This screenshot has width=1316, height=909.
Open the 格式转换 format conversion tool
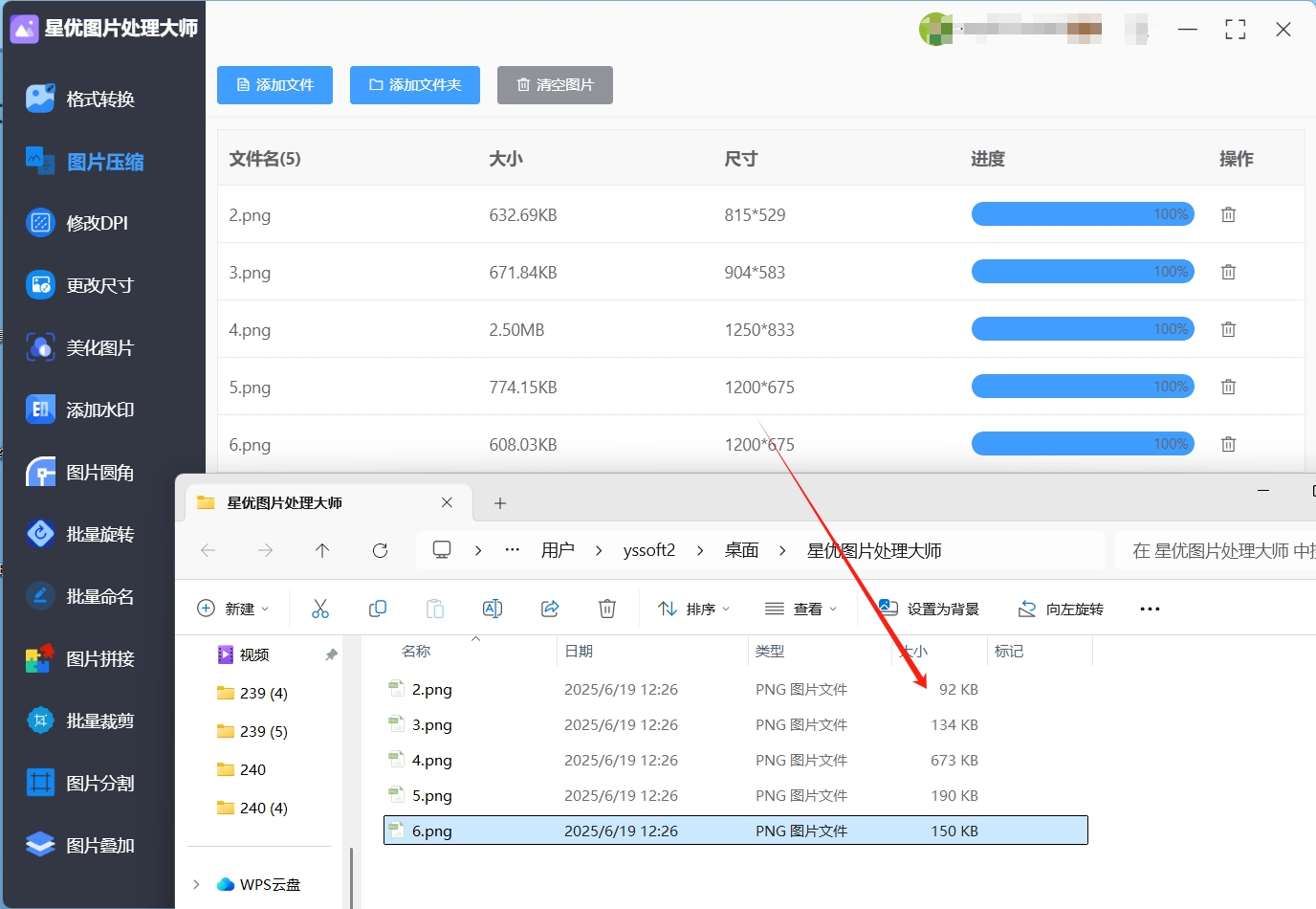click(81, 99)
